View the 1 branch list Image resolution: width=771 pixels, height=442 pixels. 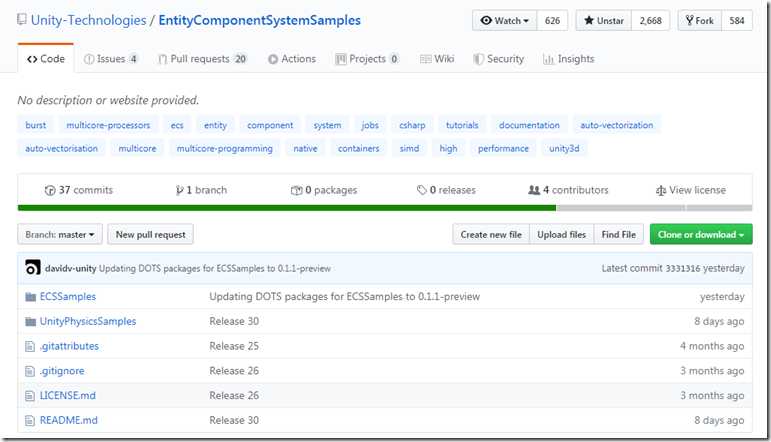click(x=201, y=190)
